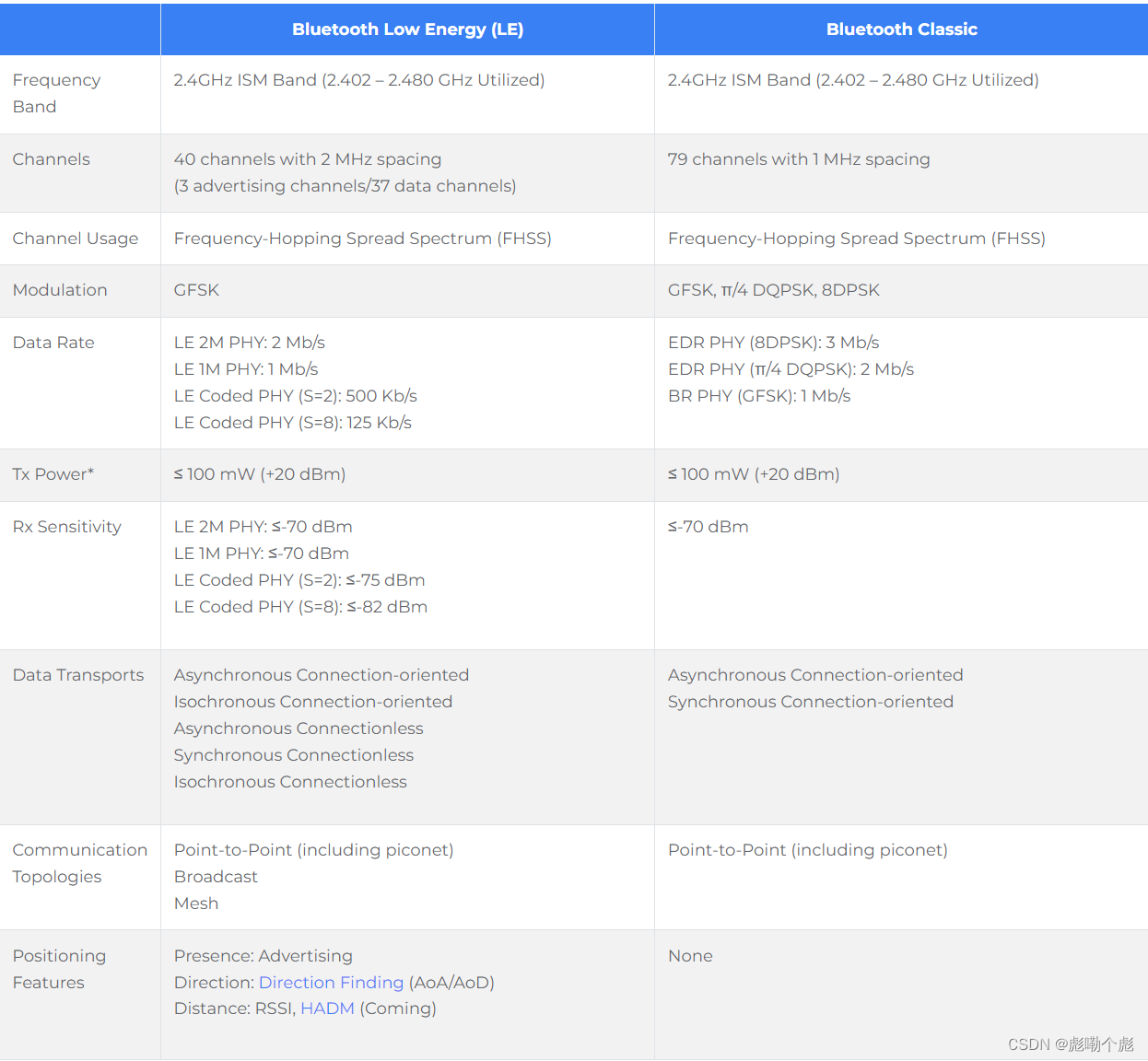Select LE column 'Asynchronous Connection-oriented' line

[322, 675]
